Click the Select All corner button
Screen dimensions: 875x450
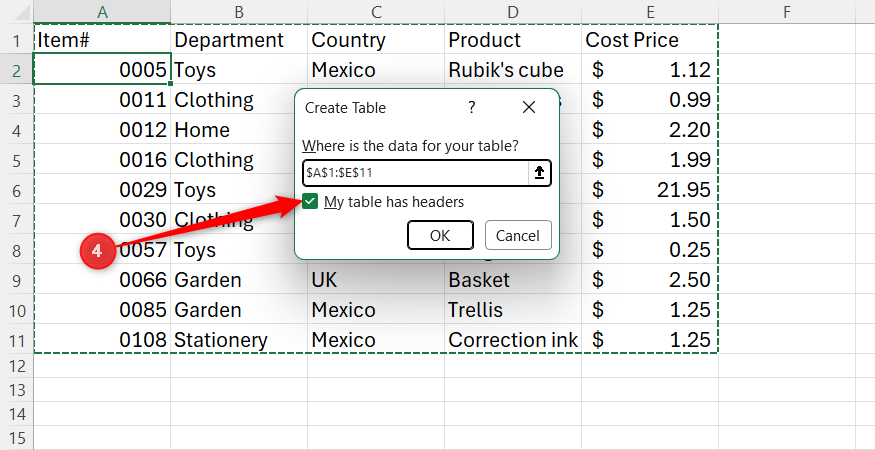[17, 12]
